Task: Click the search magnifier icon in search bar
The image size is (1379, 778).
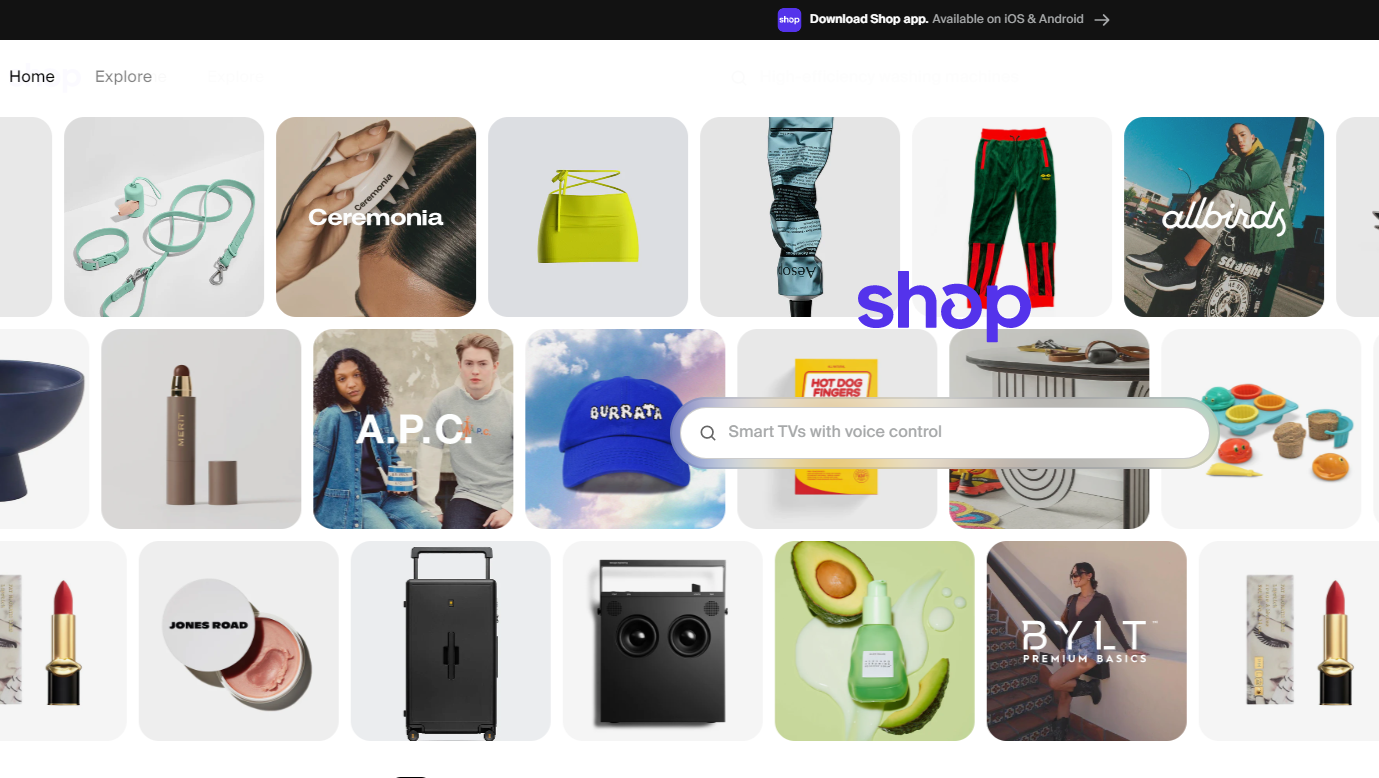Action: point(708,433)
